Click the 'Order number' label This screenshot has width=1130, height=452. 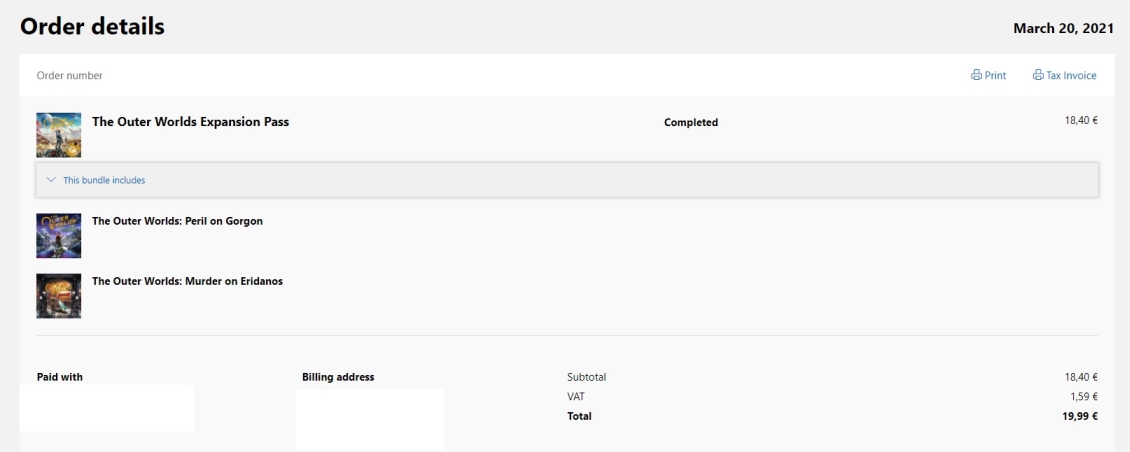pos(69,76)
